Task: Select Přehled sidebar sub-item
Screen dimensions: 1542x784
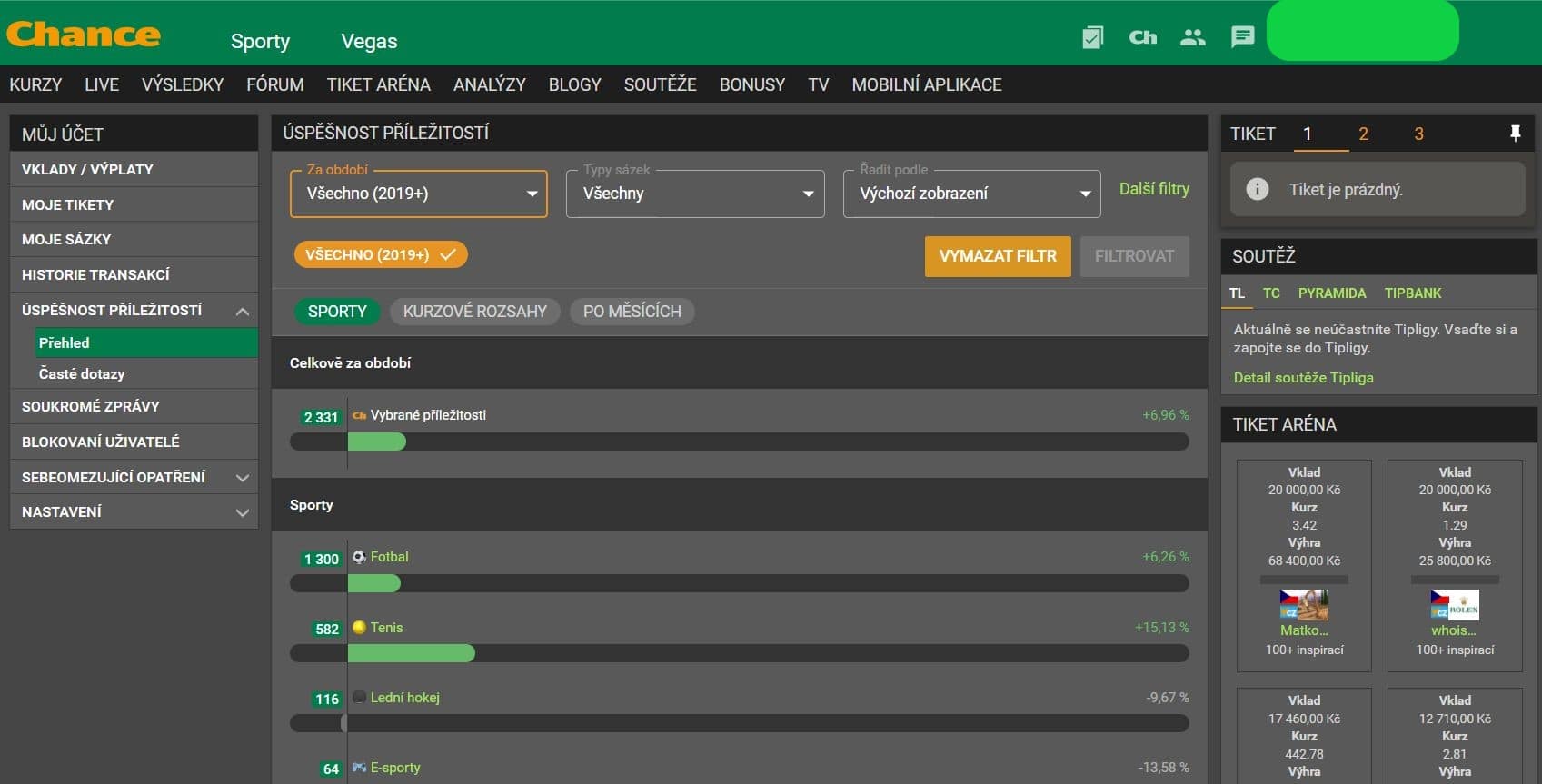Action: point(146,342)
